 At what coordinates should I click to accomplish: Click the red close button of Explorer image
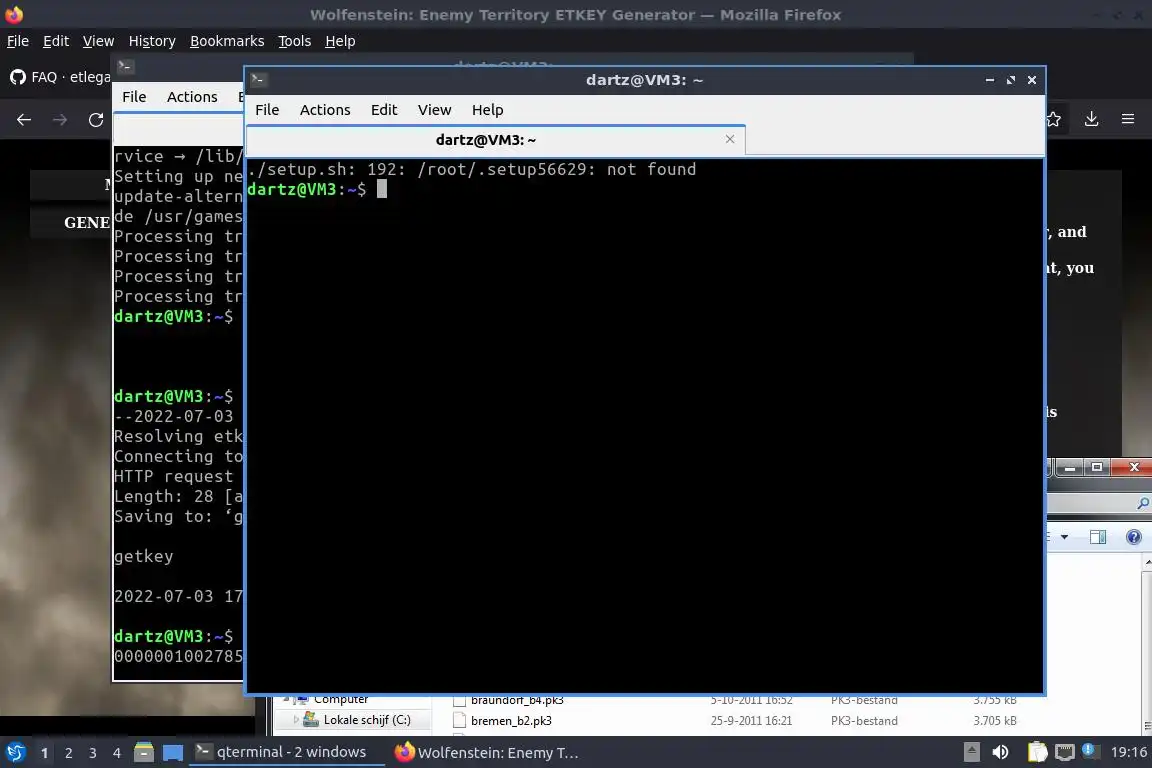pos(1132,467)
